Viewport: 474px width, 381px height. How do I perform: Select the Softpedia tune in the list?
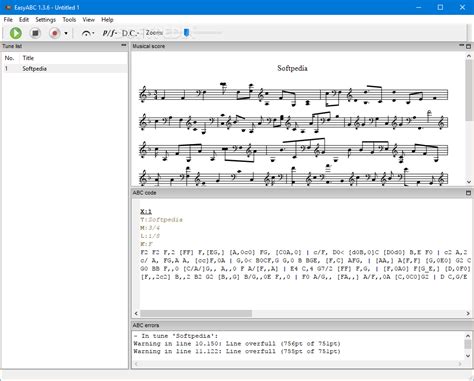pyautogui.click(x=64, y=69)
